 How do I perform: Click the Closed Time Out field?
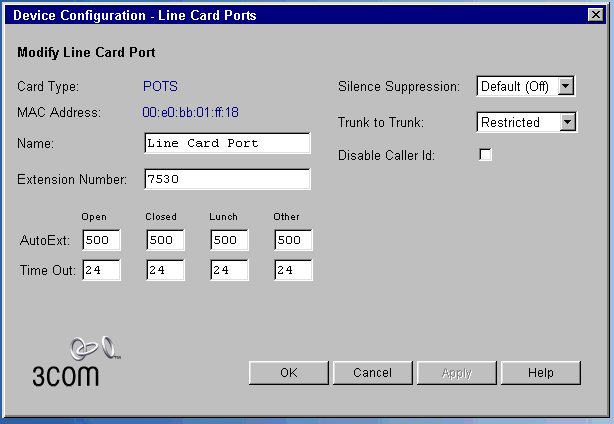coord(165,270)
